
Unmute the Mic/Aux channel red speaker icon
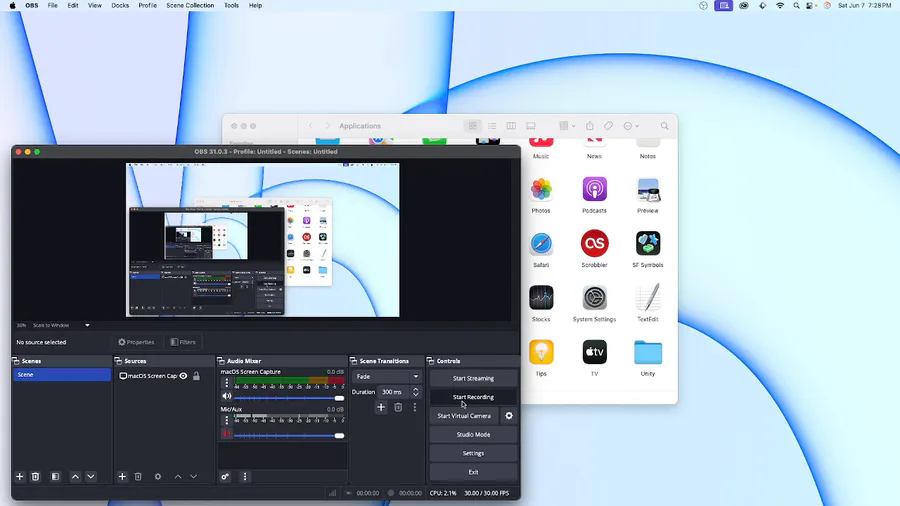click(x=227, y=434)
